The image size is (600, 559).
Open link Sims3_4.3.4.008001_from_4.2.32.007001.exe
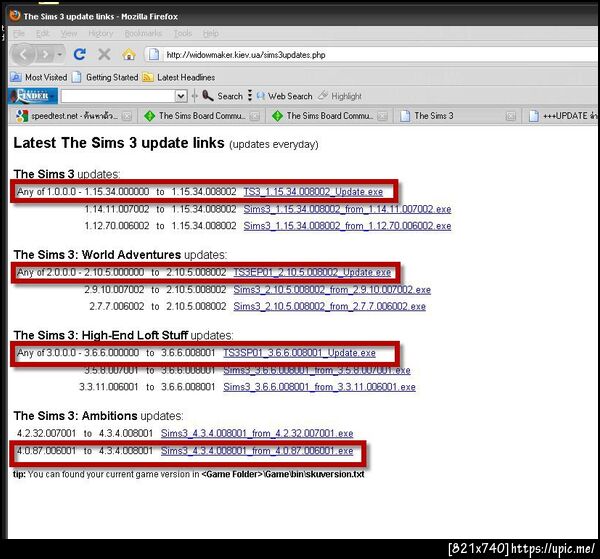(x=257, y=434)
